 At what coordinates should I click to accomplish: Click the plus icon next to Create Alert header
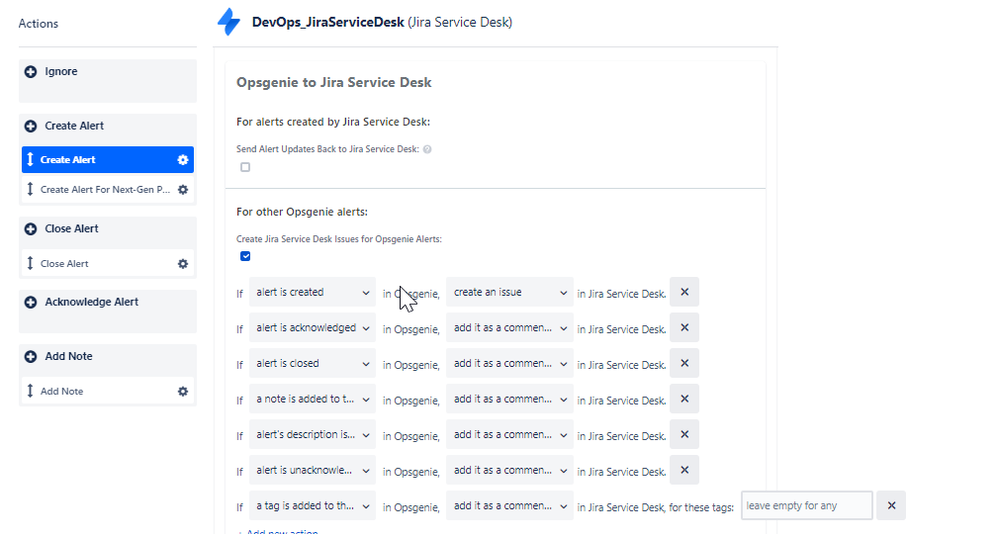31,126
